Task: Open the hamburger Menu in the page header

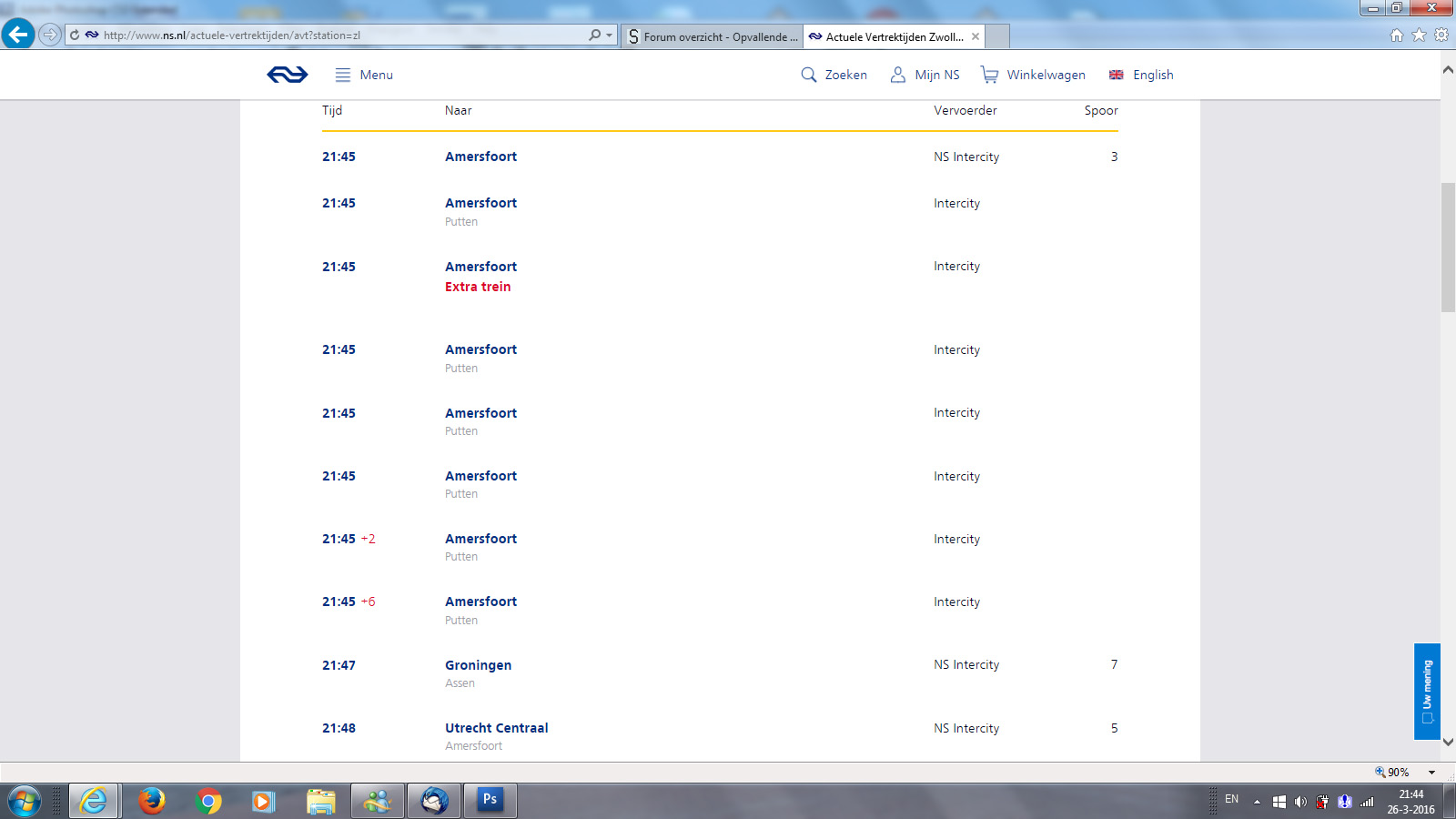Action: coord(364,75)
